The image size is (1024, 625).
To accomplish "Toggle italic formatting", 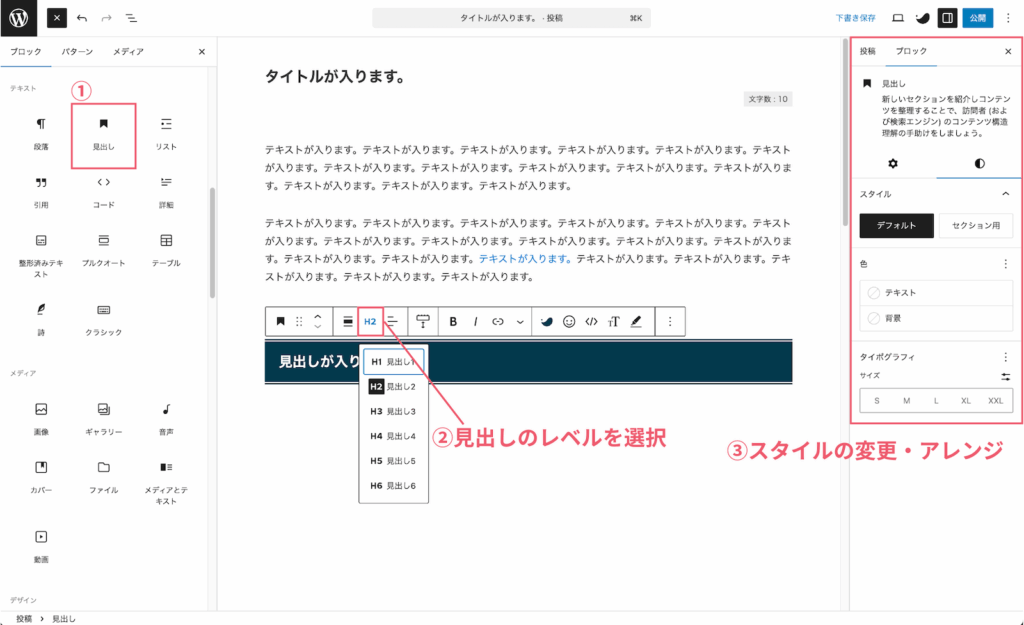I will (475, 321).
